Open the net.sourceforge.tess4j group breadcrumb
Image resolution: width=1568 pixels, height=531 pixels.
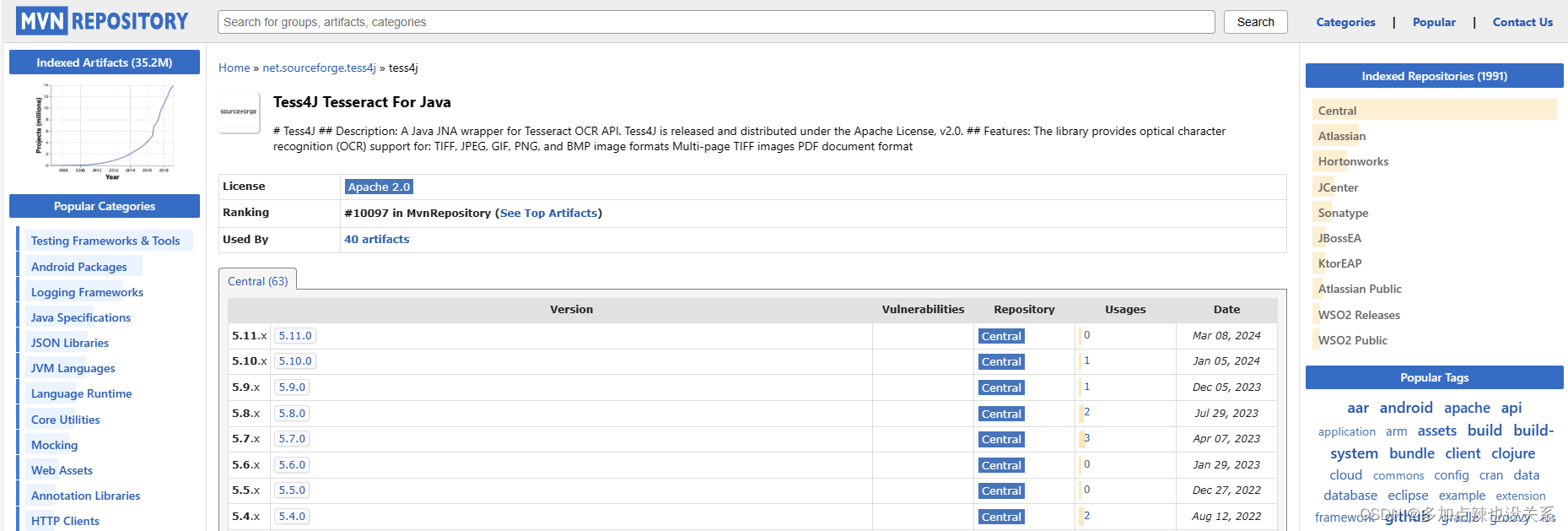[x=319, y=68]
